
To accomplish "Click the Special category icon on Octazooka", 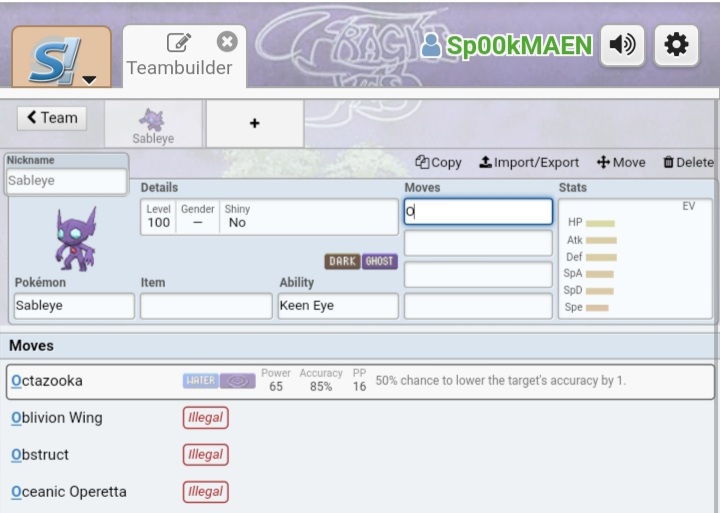I will 237,381.
